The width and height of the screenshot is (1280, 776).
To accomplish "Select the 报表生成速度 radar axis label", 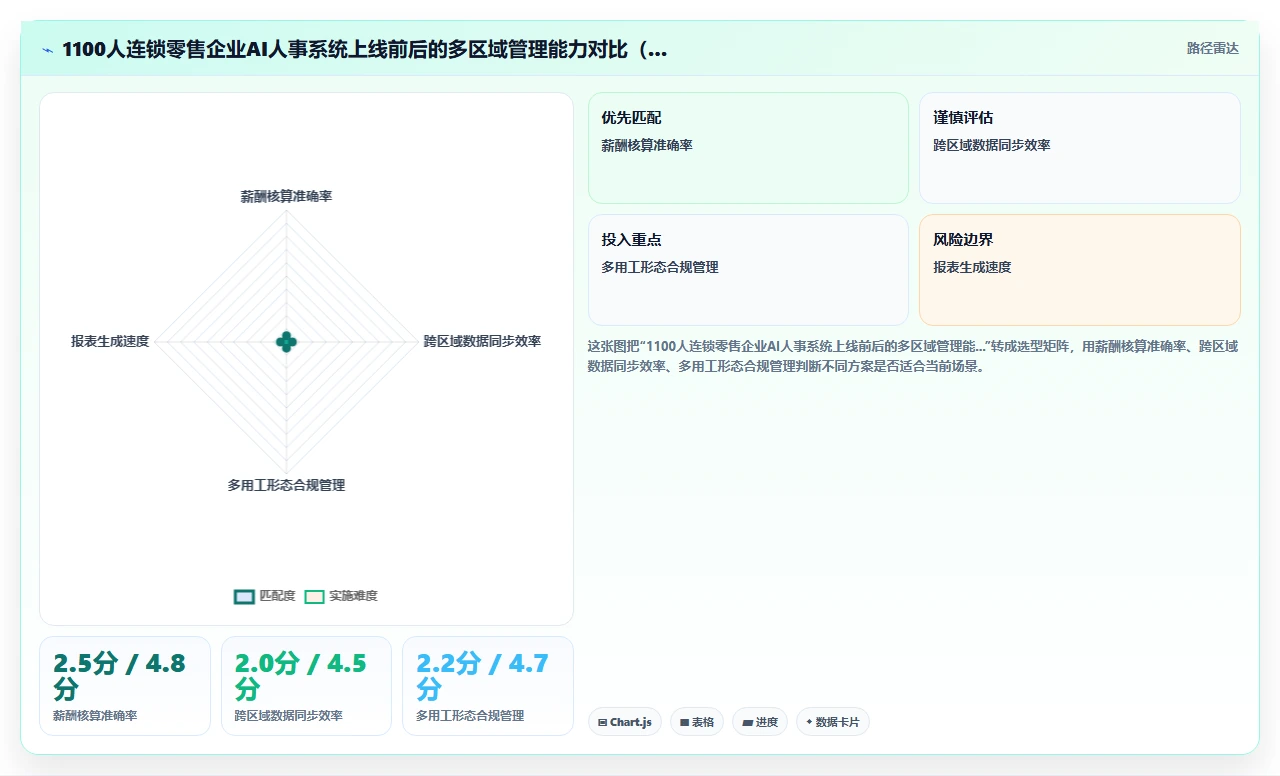I will (110, 341).
